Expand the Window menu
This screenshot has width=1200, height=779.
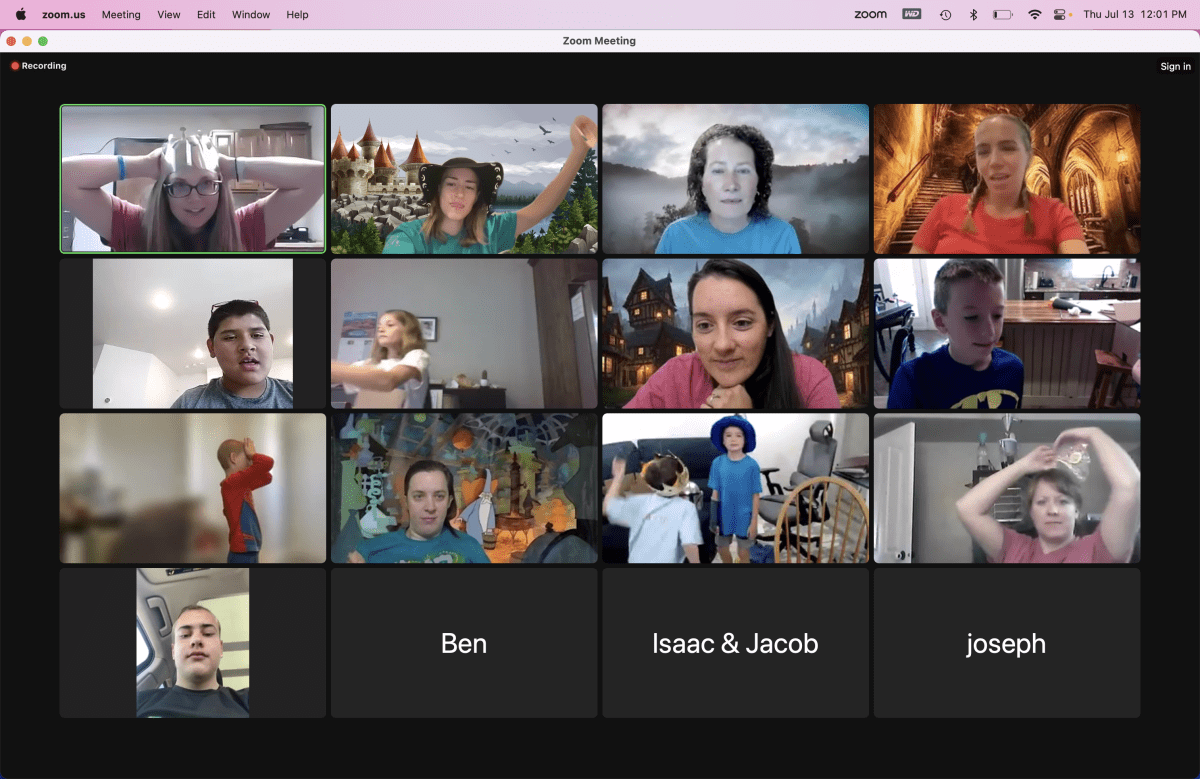coord(251,14)
